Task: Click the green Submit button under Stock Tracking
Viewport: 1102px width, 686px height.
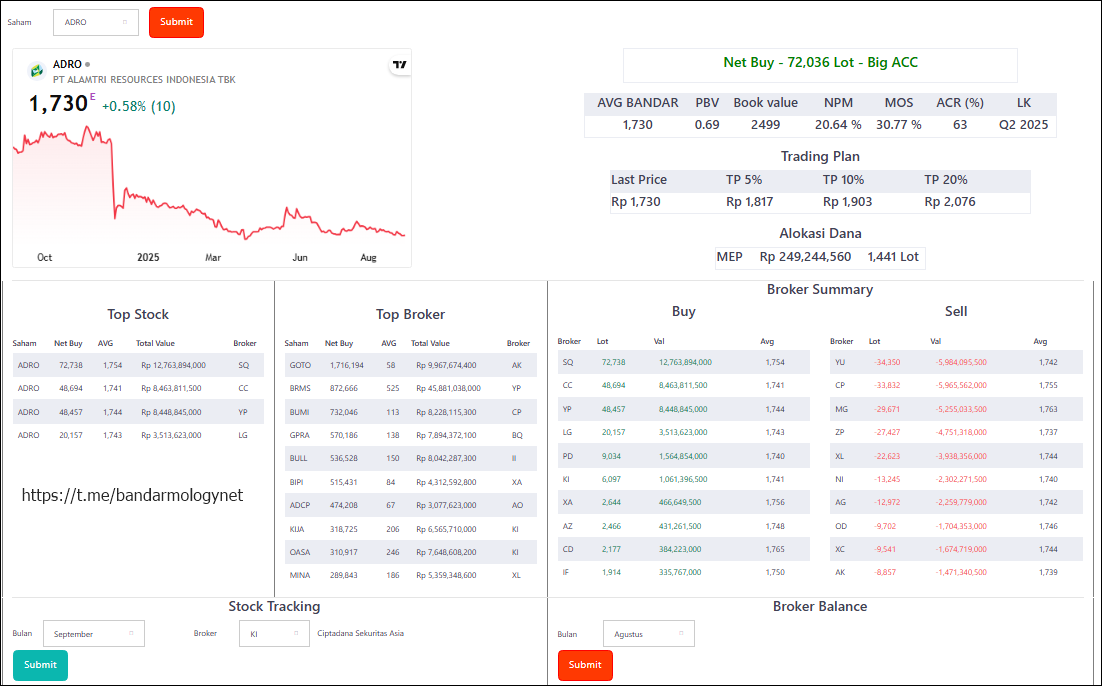Action: point(40,665)
